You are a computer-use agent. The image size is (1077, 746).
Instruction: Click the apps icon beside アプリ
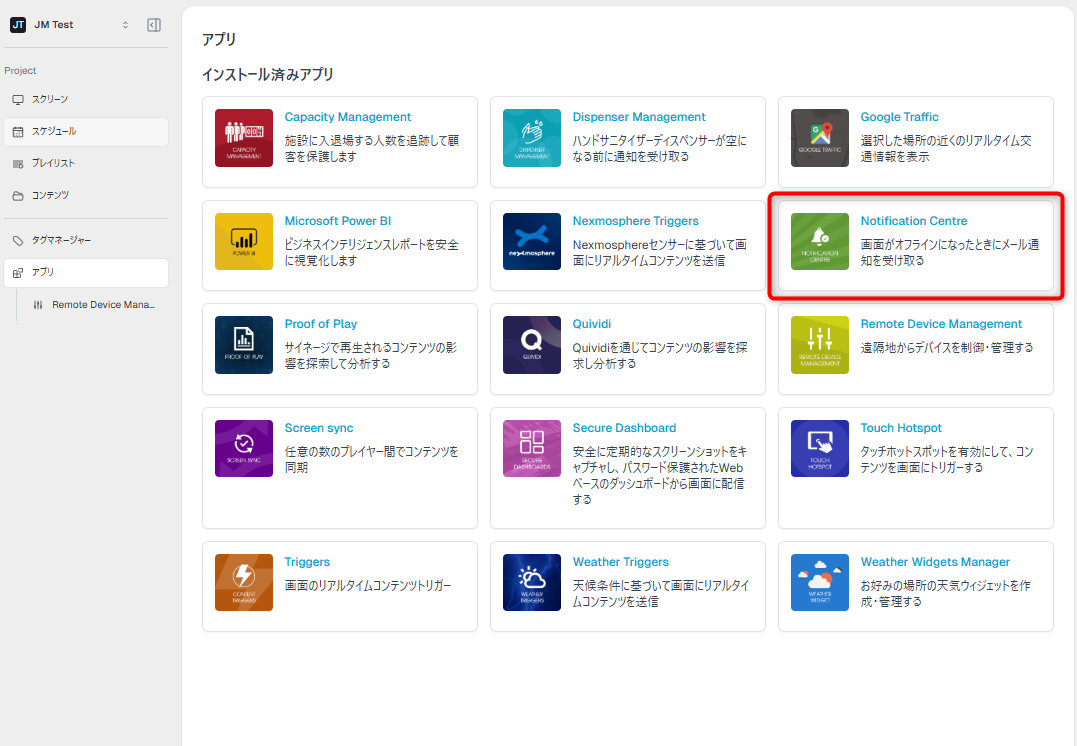tap(18, 273)
